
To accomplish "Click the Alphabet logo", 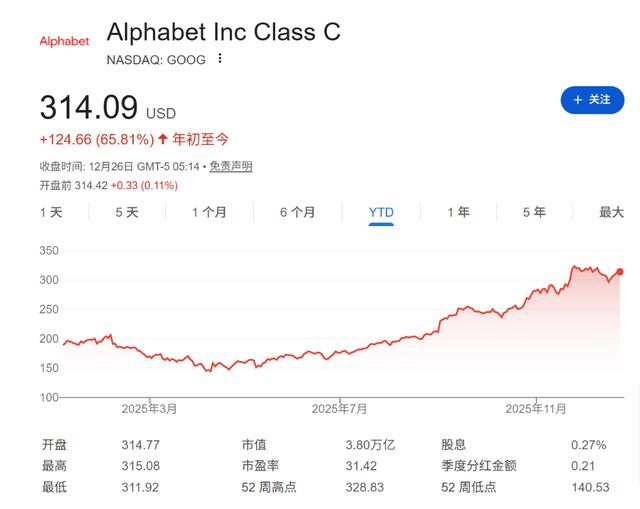I will [64, 41].
